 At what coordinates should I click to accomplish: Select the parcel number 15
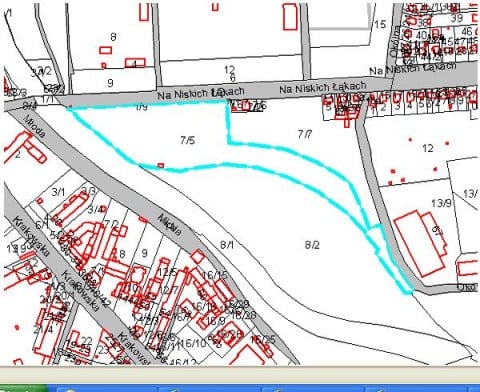coord(380,24)
